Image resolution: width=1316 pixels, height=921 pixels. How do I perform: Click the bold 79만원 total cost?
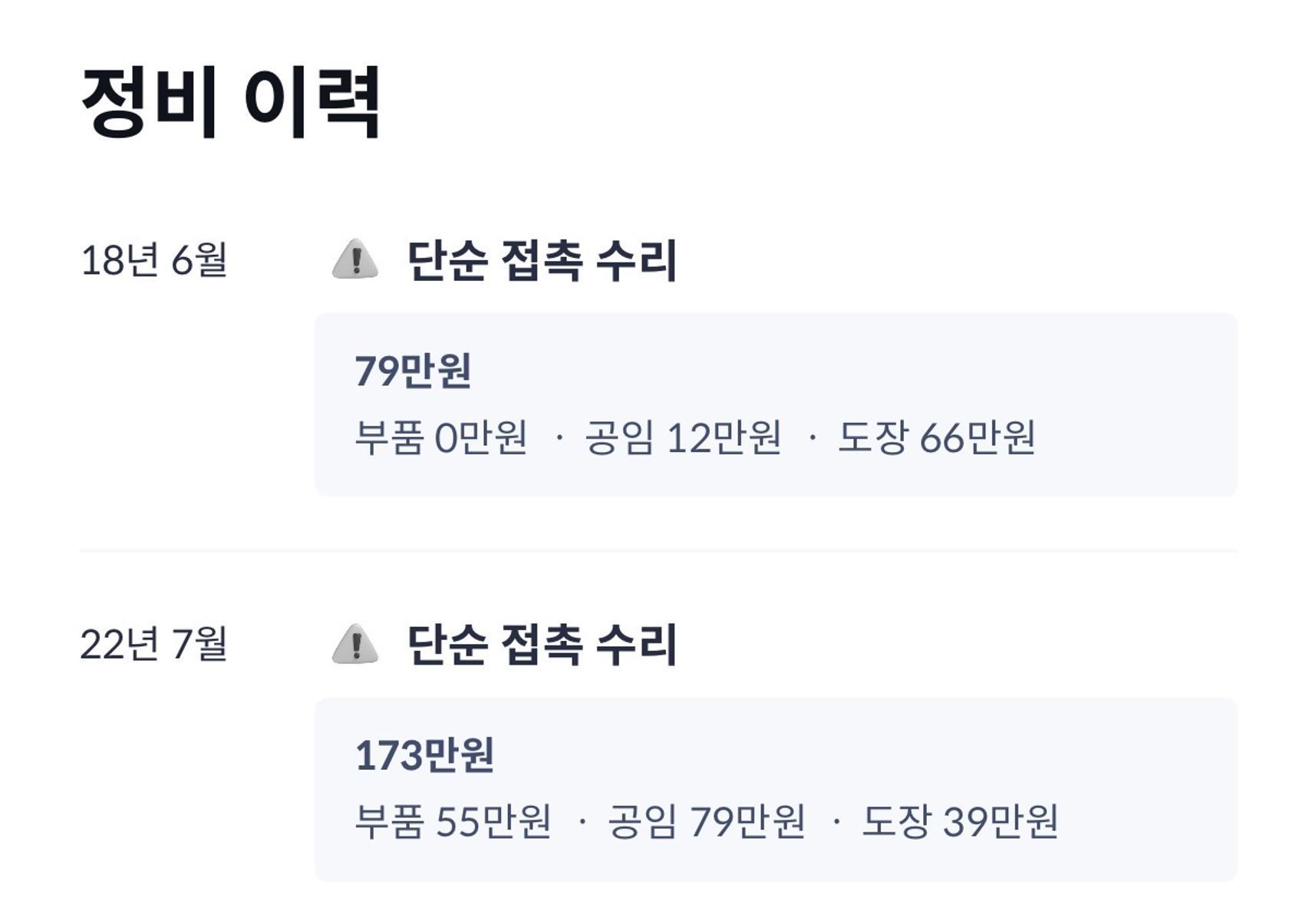pyautogui.click(x=413, y=371)
